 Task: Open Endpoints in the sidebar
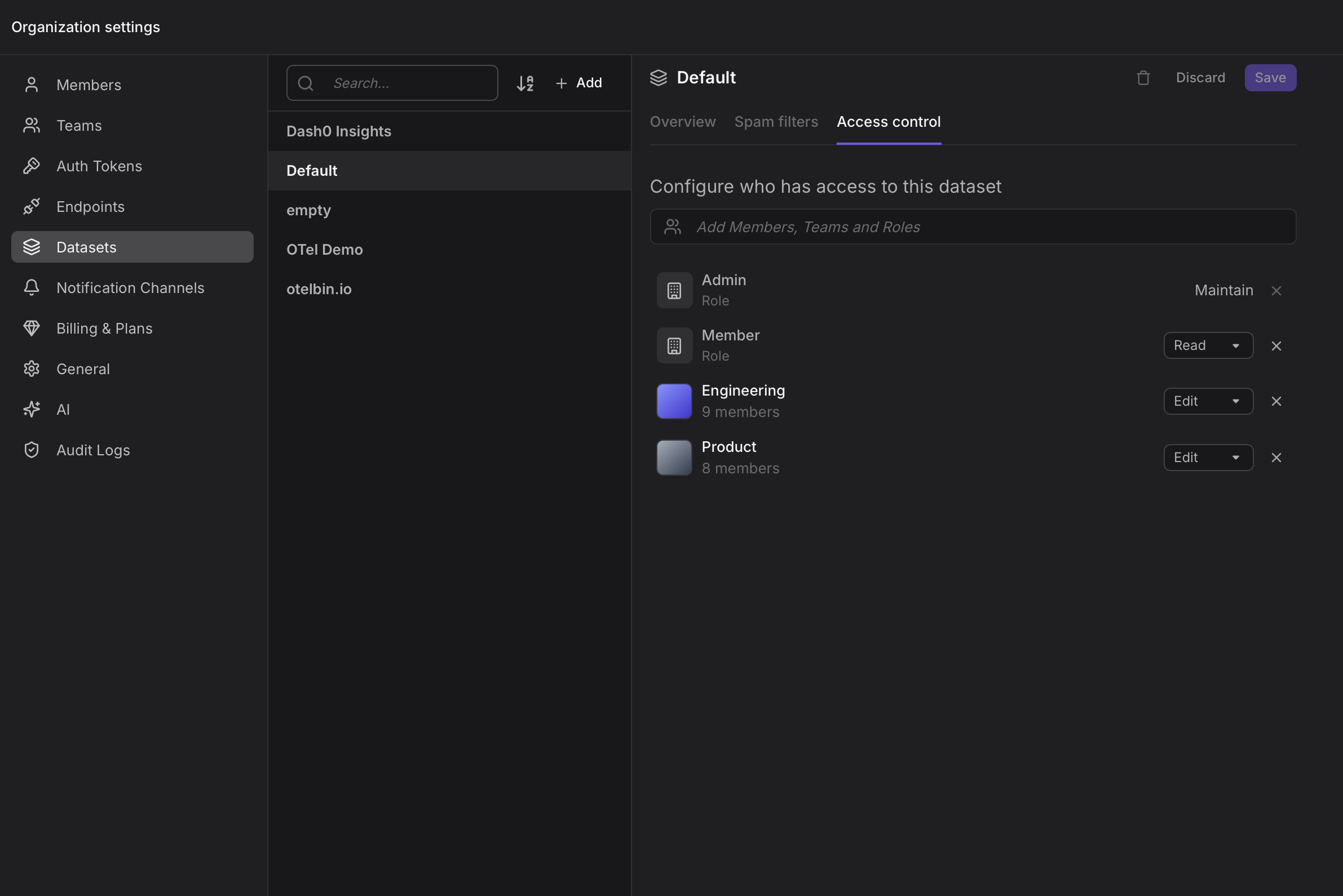(90, 207)
